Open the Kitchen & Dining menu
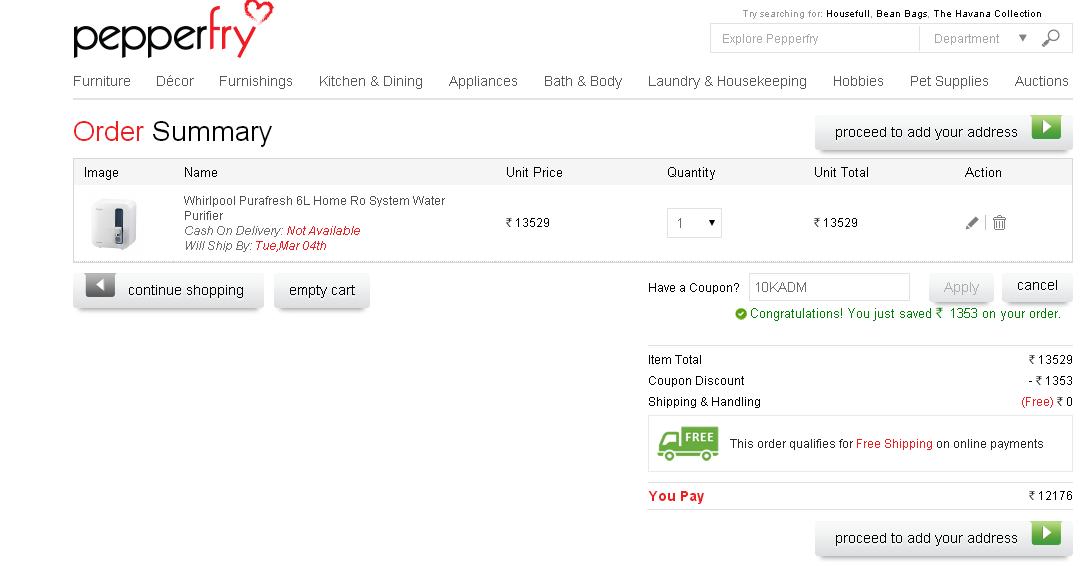This screenshot has width=1090, height=567. tap(371, 81)
